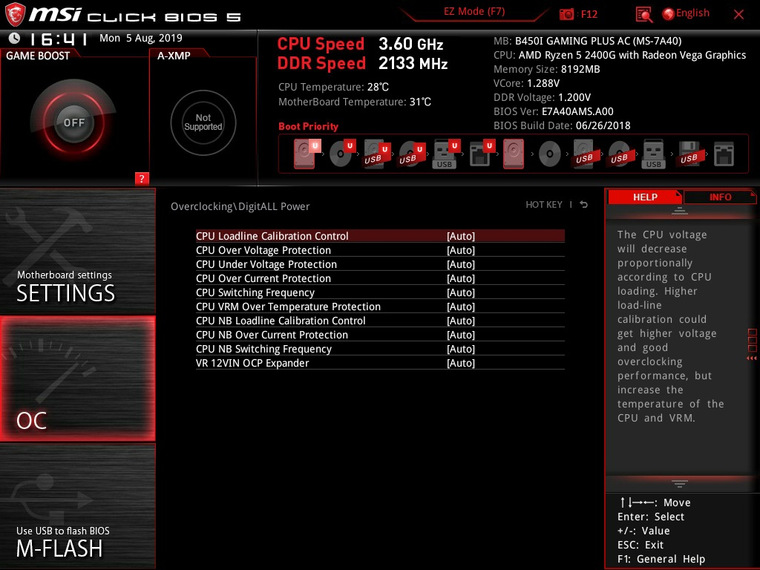Screen dimensions: 760x570
Task: Open the M-FLASH BIOS flashing section
Action: 78,506
